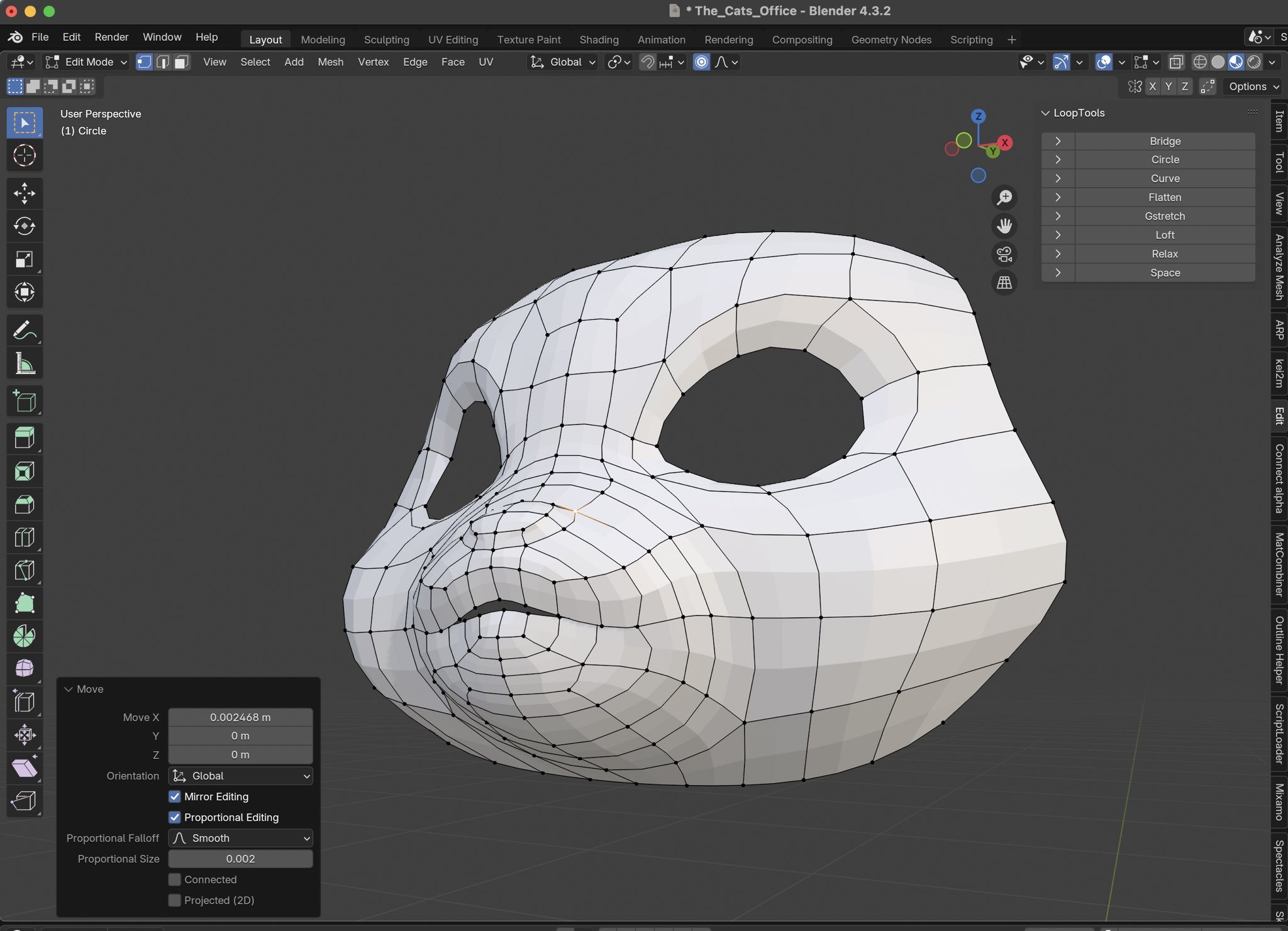Toggle camera view icon
This screenshot has height=931, width=1288.
tap(1004, 254)
